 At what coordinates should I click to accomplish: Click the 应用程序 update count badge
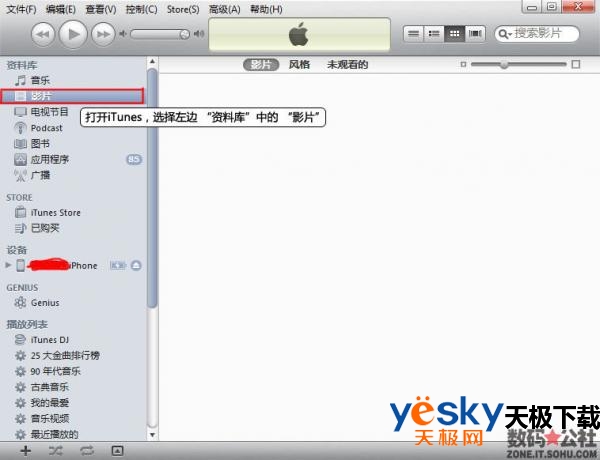[134, 159]
